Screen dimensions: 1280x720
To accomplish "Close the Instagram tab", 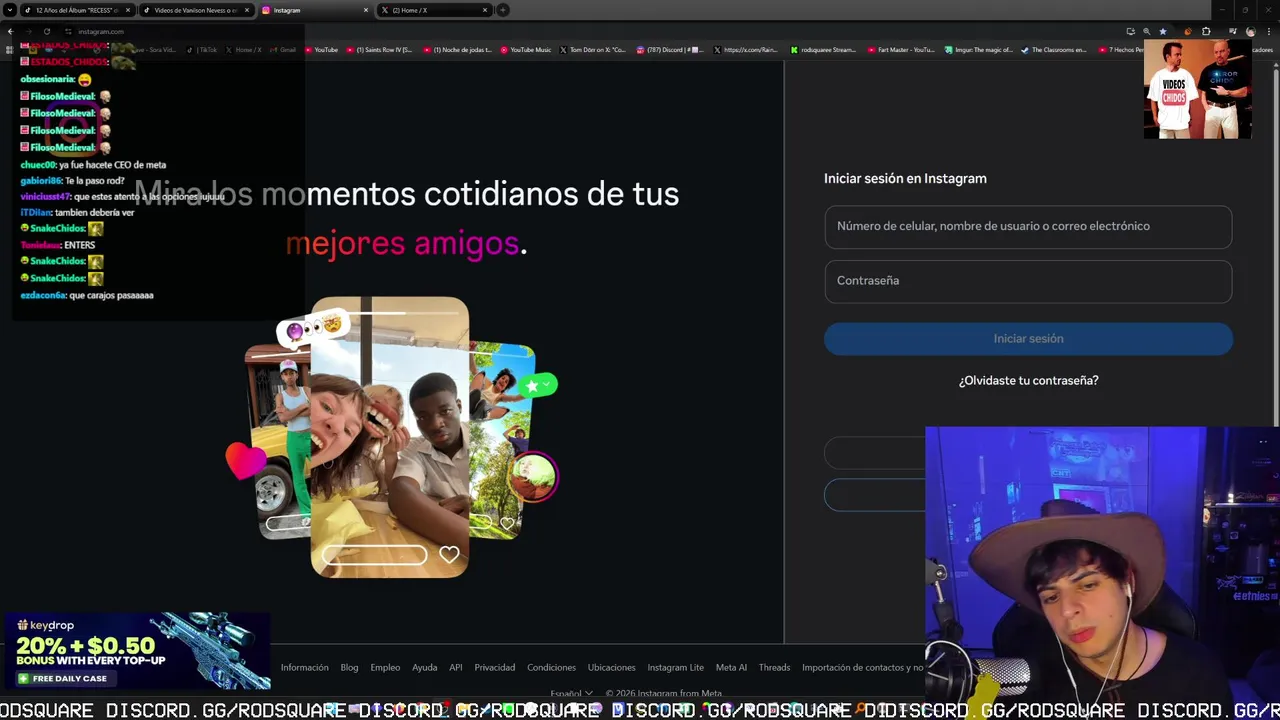I will (365, 10).
